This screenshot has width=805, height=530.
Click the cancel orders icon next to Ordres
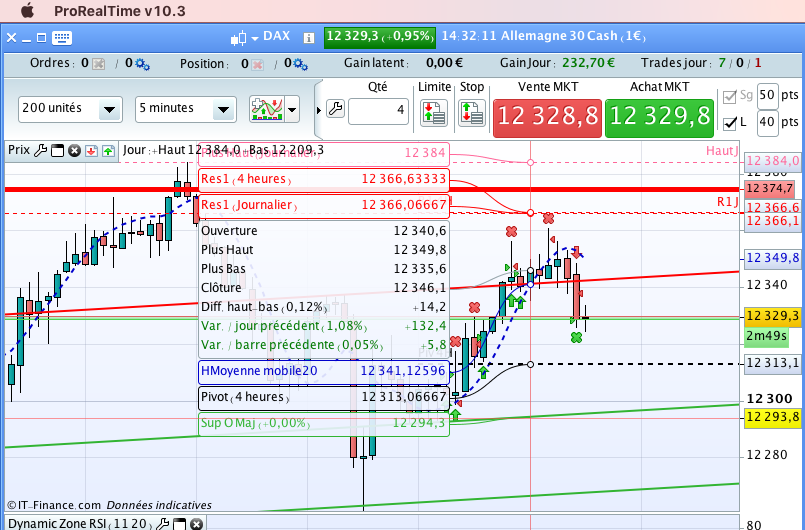tap(99, 64)
